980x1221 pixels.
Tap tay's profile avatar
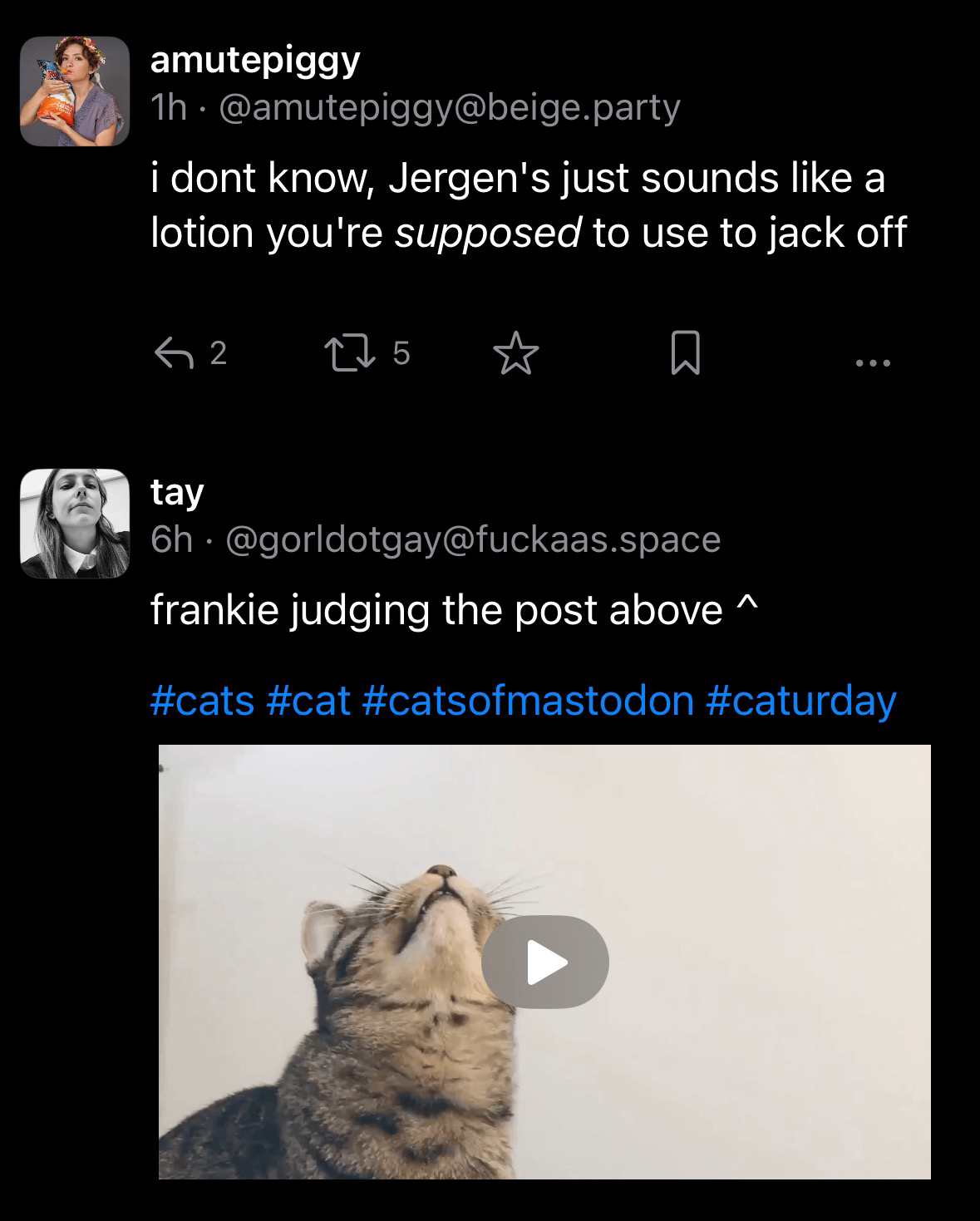coord(75,524)
